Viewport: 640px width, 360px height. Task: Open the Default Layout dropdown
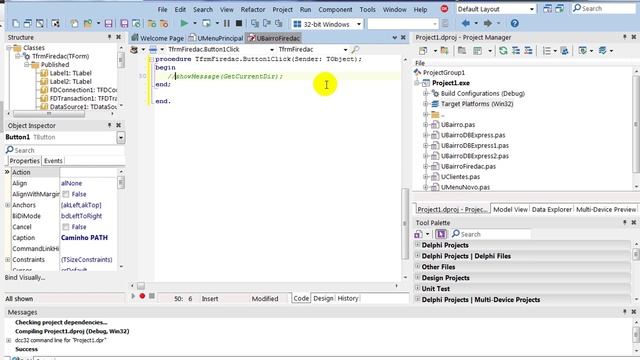click(531, 9)
